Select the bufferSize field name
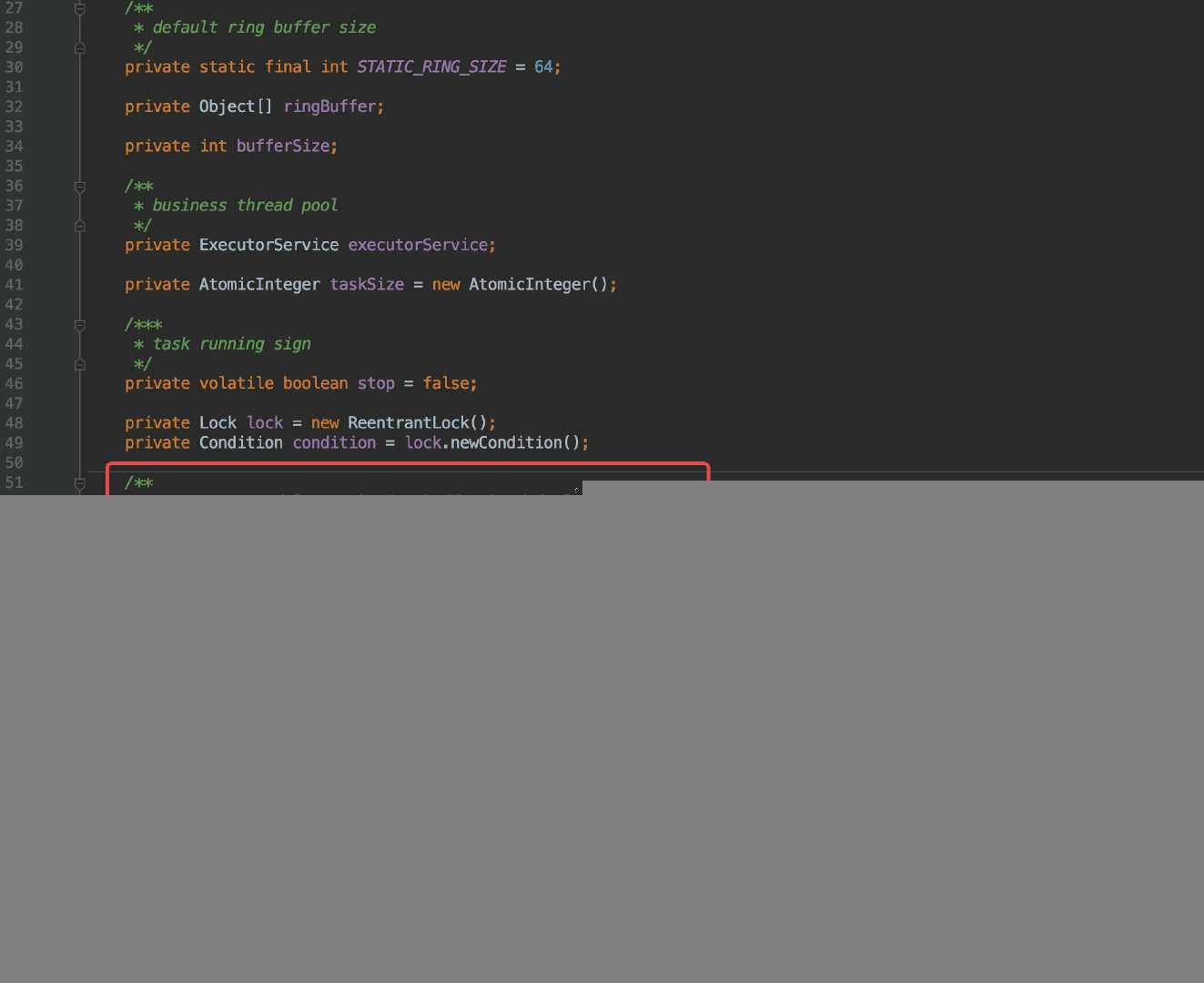1204x983 pixels. click(283, 146)
